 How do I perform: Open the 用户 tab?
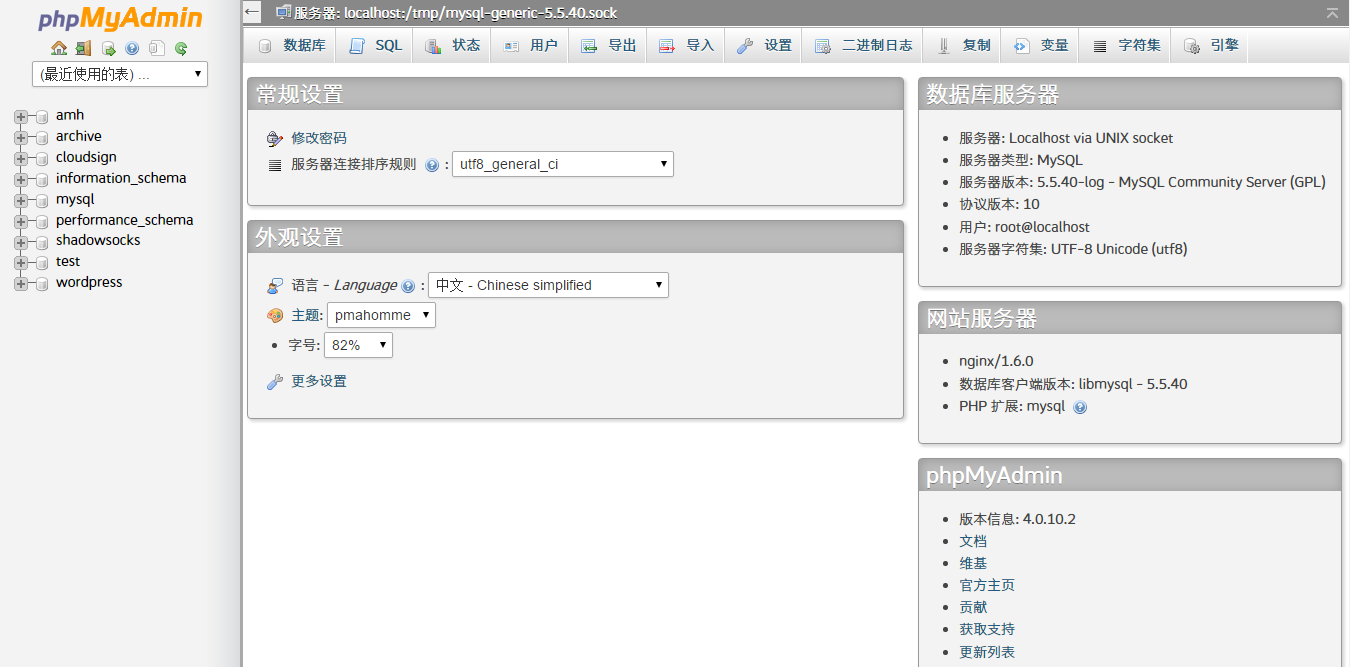(x=530, y=45)
